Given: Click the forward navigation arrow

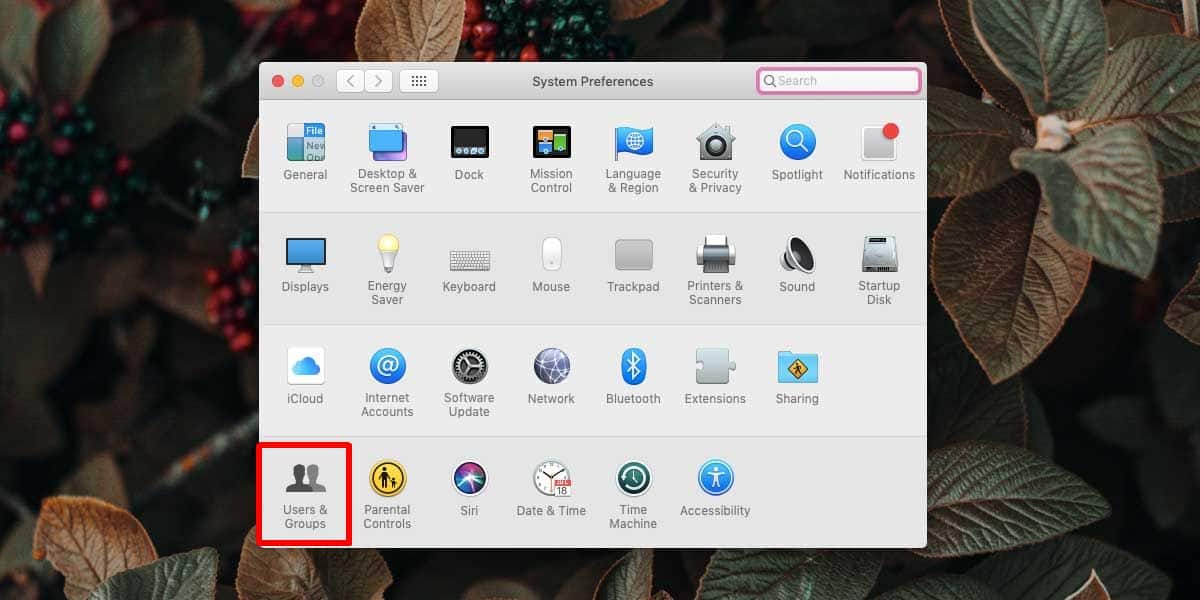Looking at the screenshot, I should [x=378, y=81].
